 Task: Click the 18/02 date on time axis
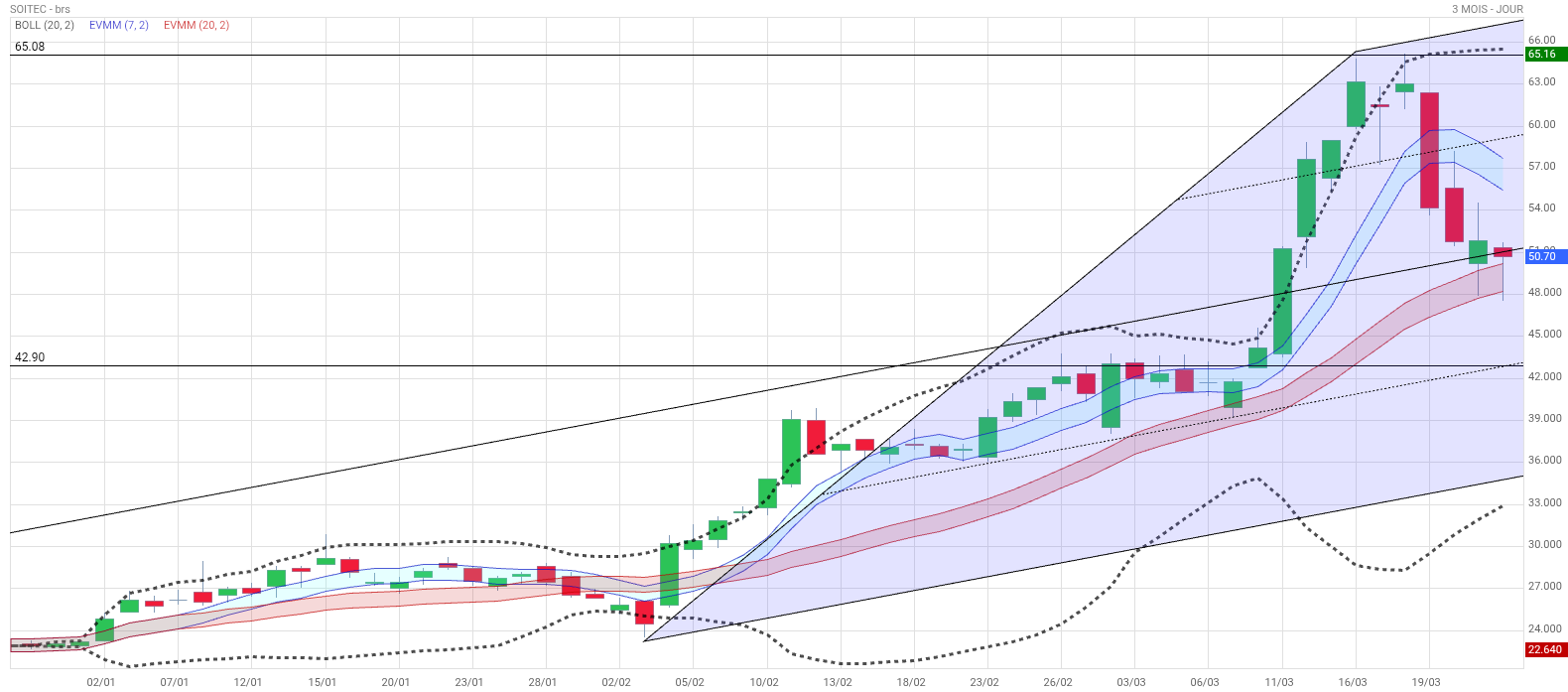(x=911, y=683)
